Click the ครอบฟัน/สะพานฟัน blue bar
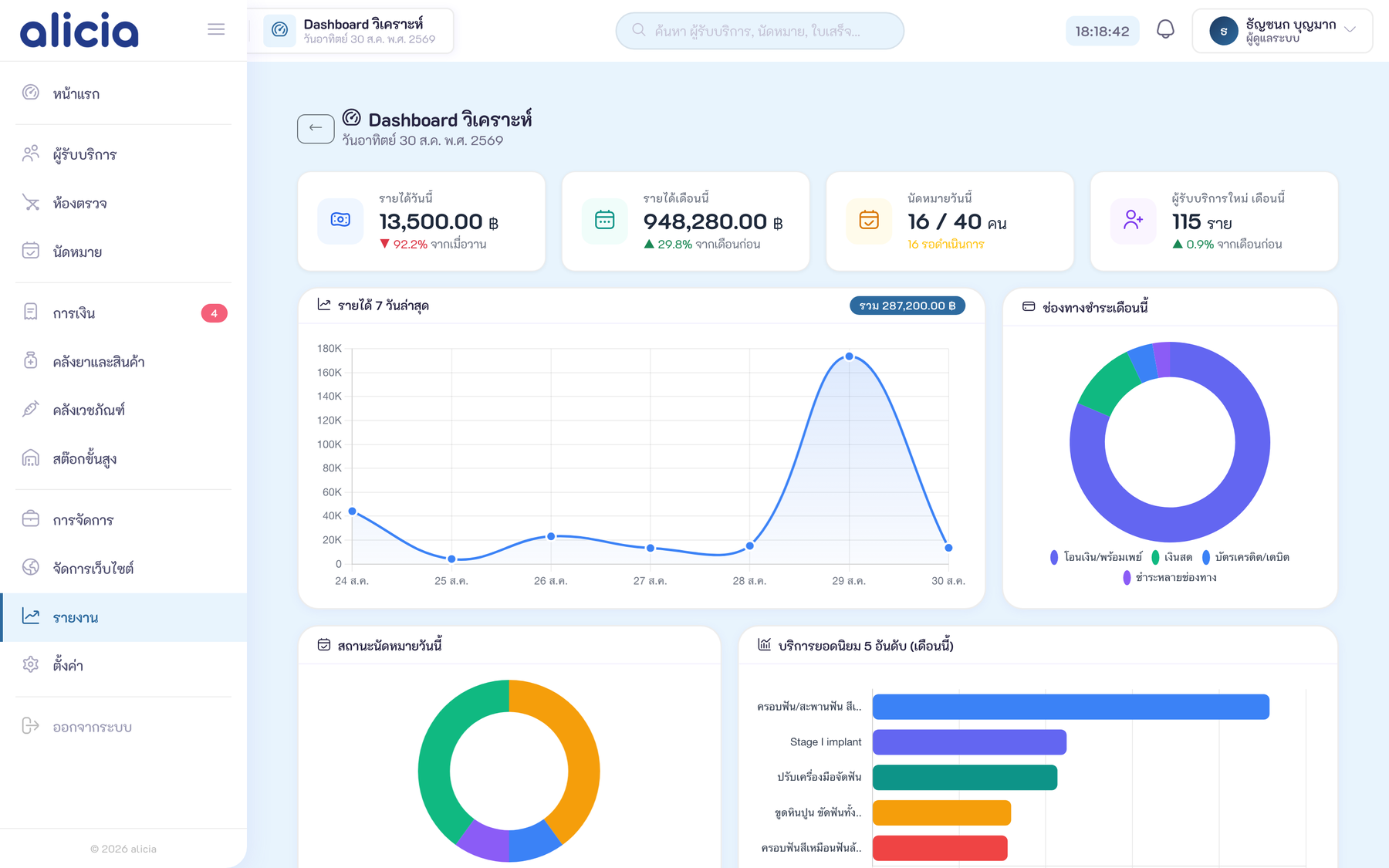Image resolution: width=1389 pixels, height=868 pixels. click(x=1071, y=707)
